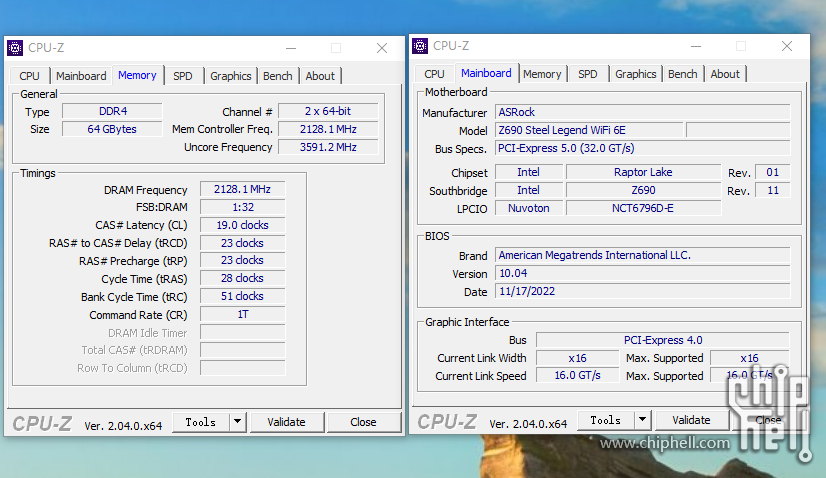Click the Current Link Speed value 16.0 GT/s
The image size is (826, 478).
[x=577, y=375]
